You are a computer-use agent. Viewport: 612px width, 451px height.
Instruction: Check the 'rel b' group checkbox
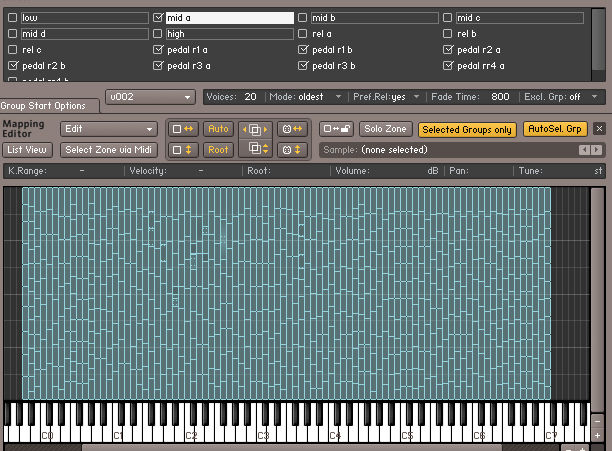pyautogui.click(x=448, y=34)
